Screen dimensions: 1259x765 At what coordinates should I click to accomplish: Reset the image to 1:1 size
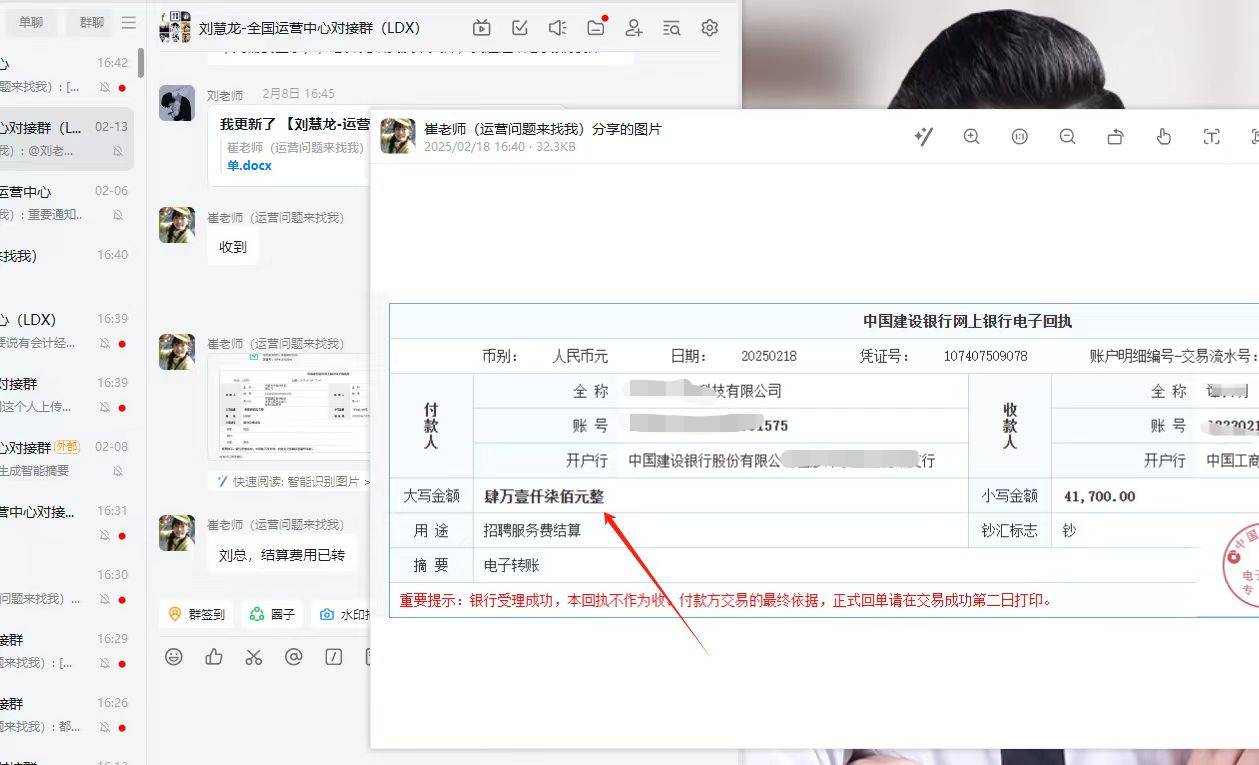pos(1019,137)
